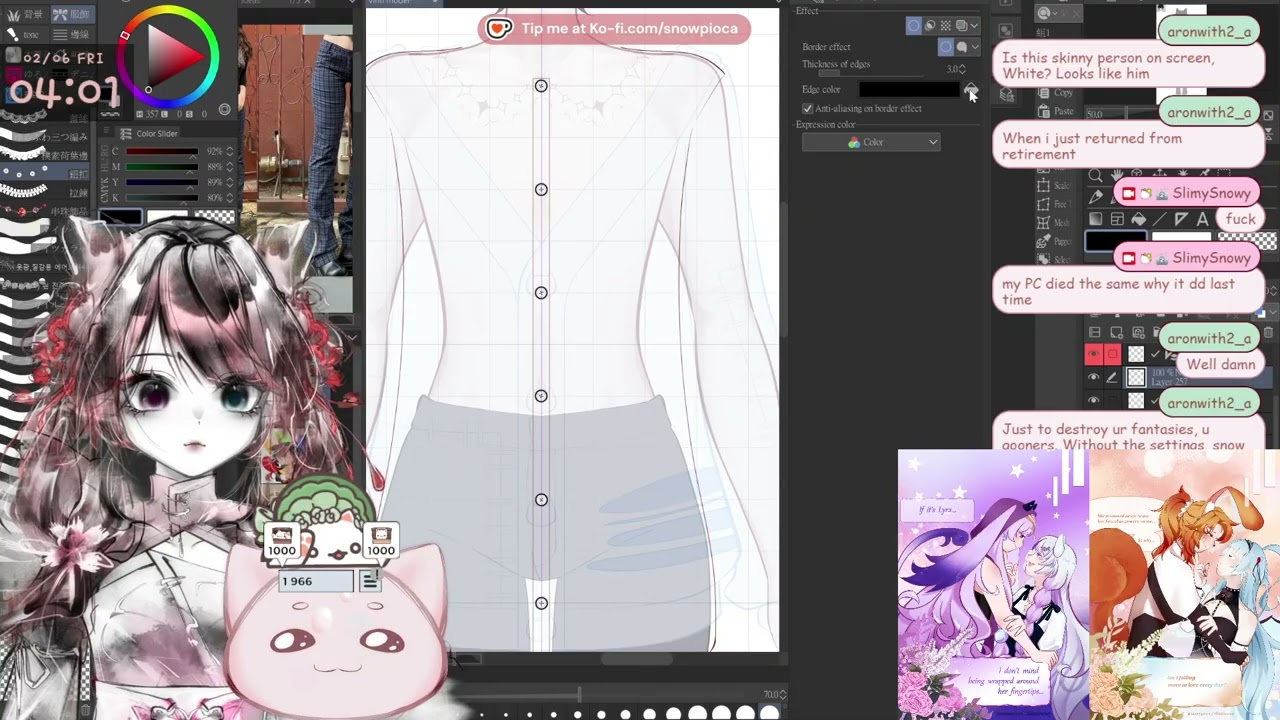Select the Fill bucket tool
Screen dimensions: 1280x720
click(x=1138, y=219)
